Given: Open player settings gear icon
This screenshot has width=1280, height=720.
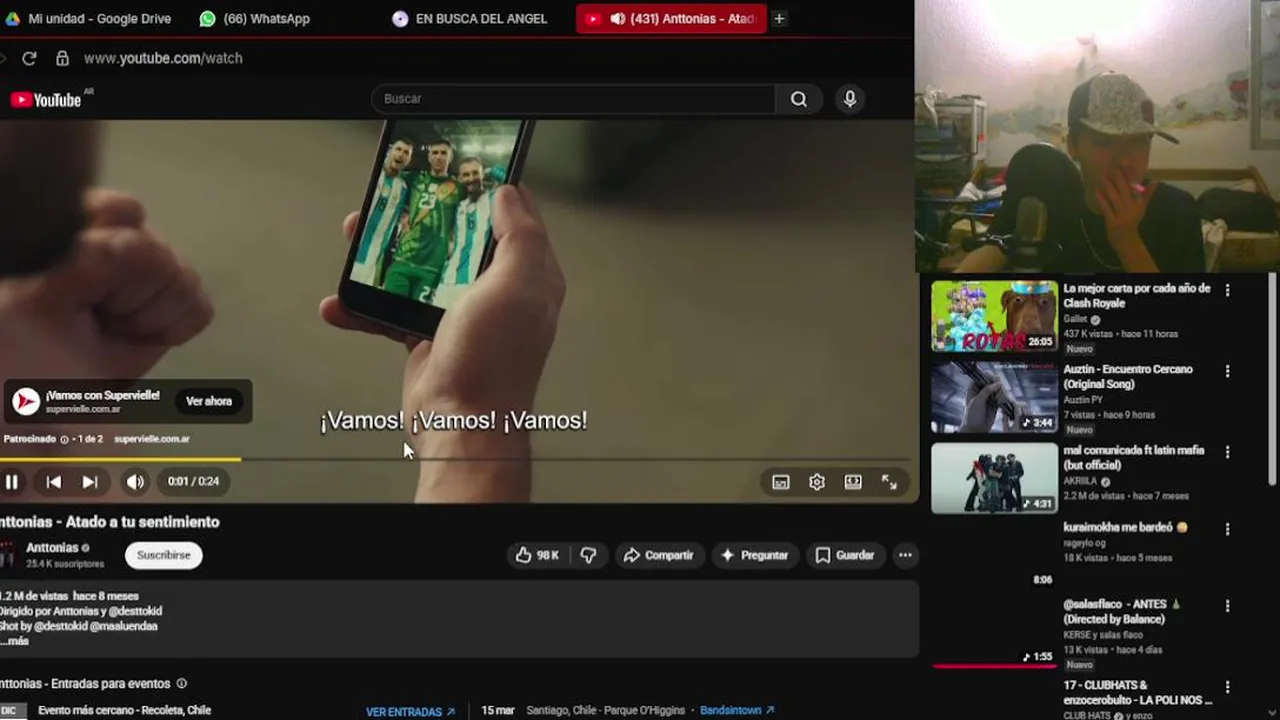Looking at the screenshot, I should point(817,482).
